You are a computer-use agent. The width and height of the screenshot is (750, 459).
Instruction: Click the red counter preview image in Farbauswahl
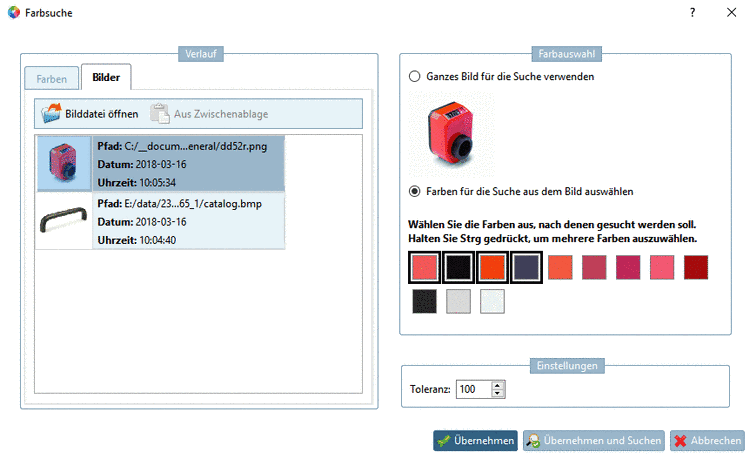point(451,135)
